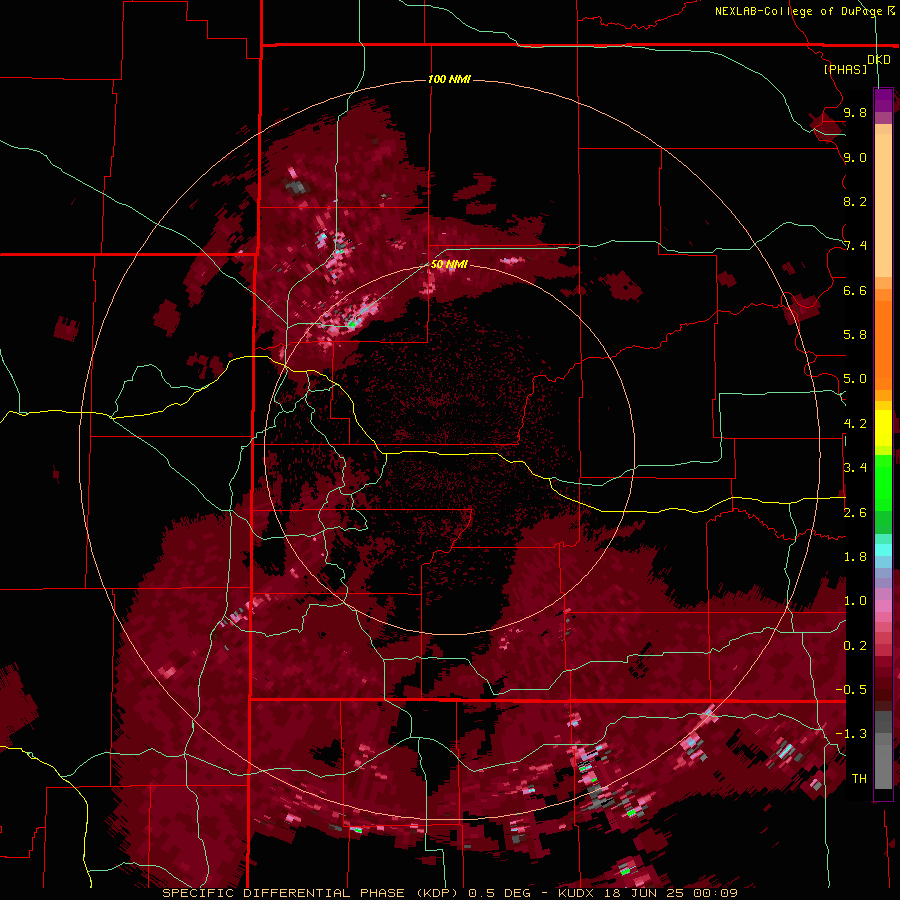Click the KDP product caption at bottom

pos(449,893)
